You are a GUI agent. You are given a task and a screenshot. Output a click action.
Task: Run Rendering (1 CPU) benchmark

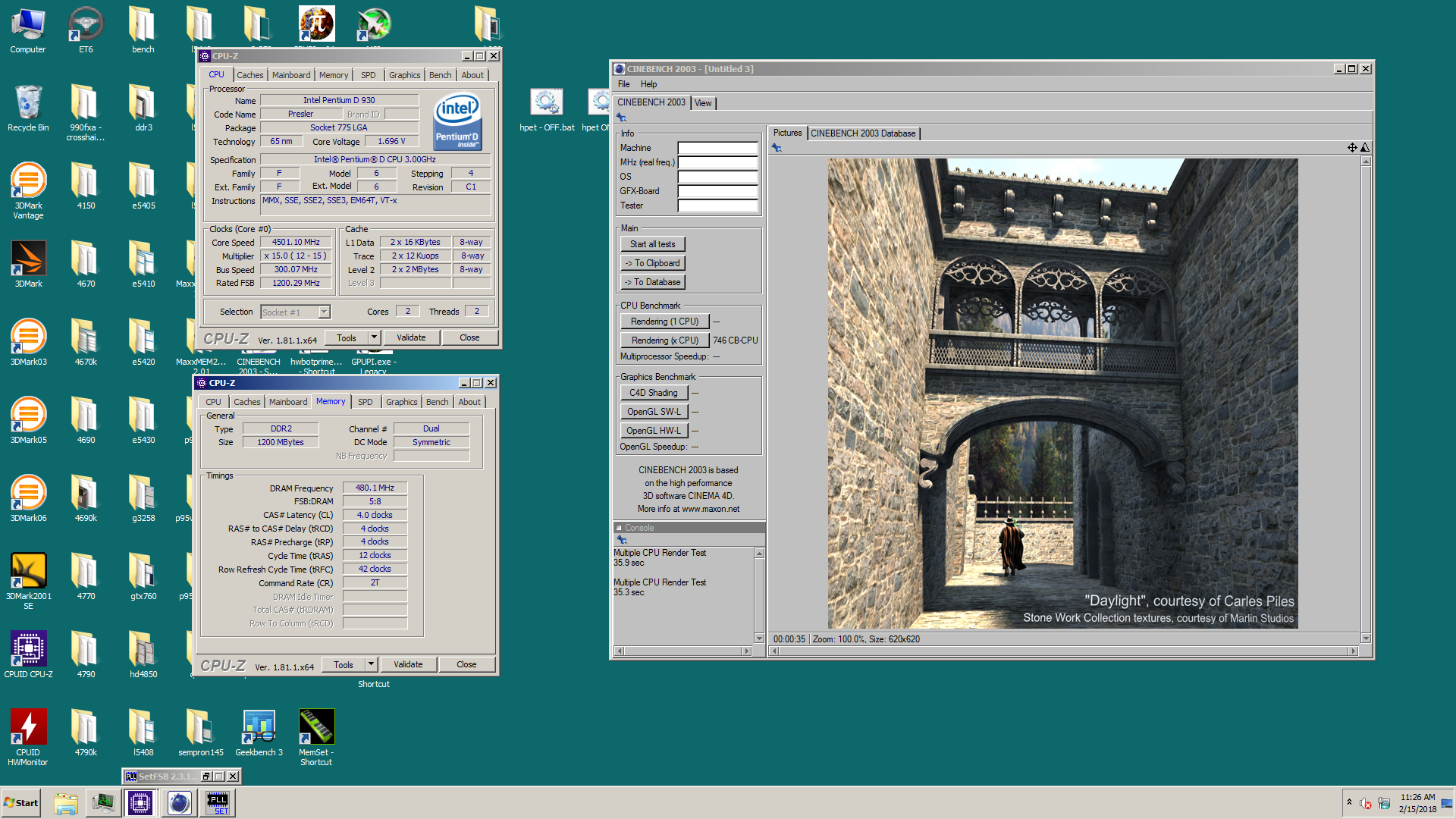click(664, 322)
